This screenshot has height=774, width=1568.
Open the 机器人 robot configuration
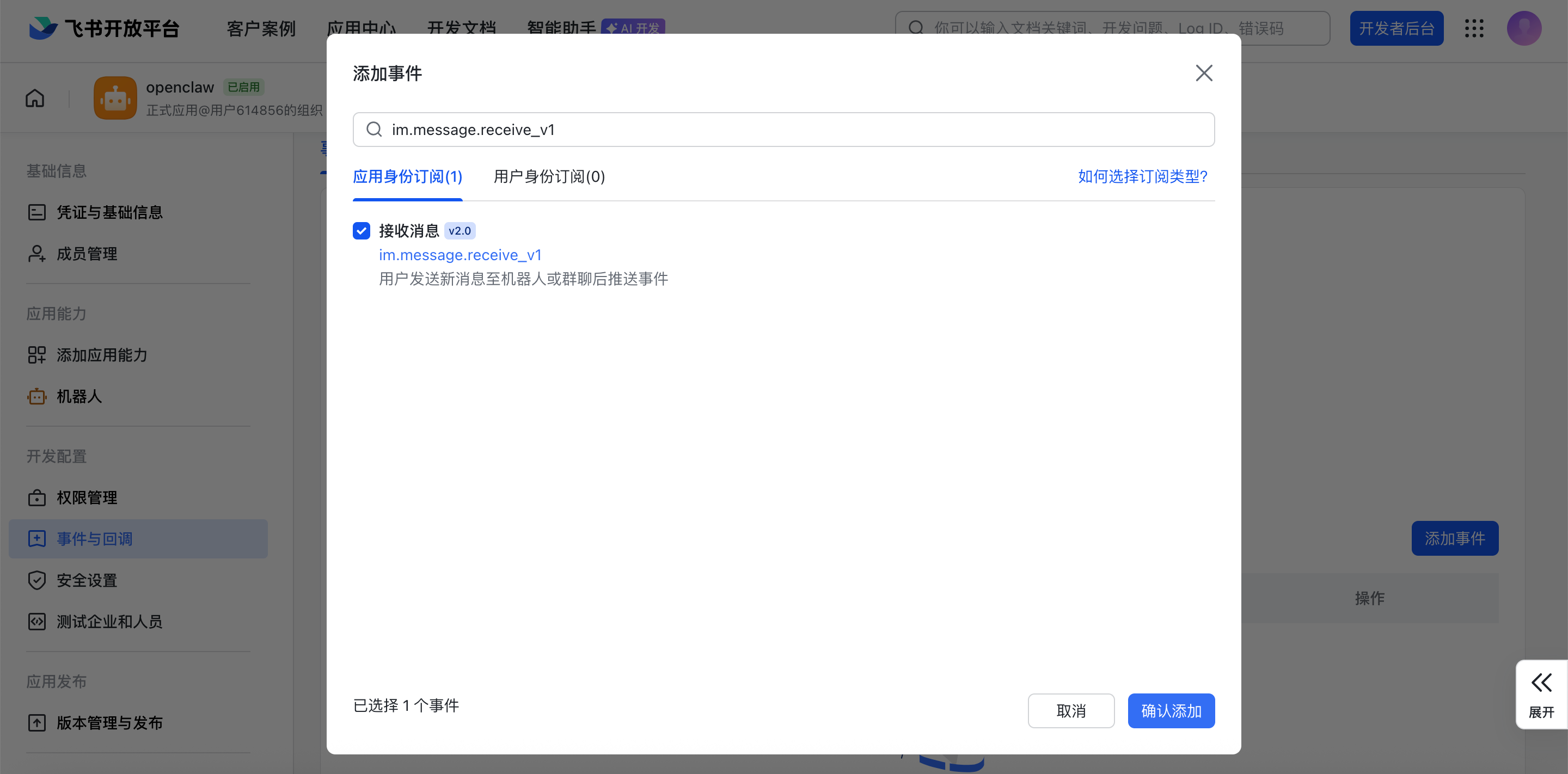click(x=79, y=396)
